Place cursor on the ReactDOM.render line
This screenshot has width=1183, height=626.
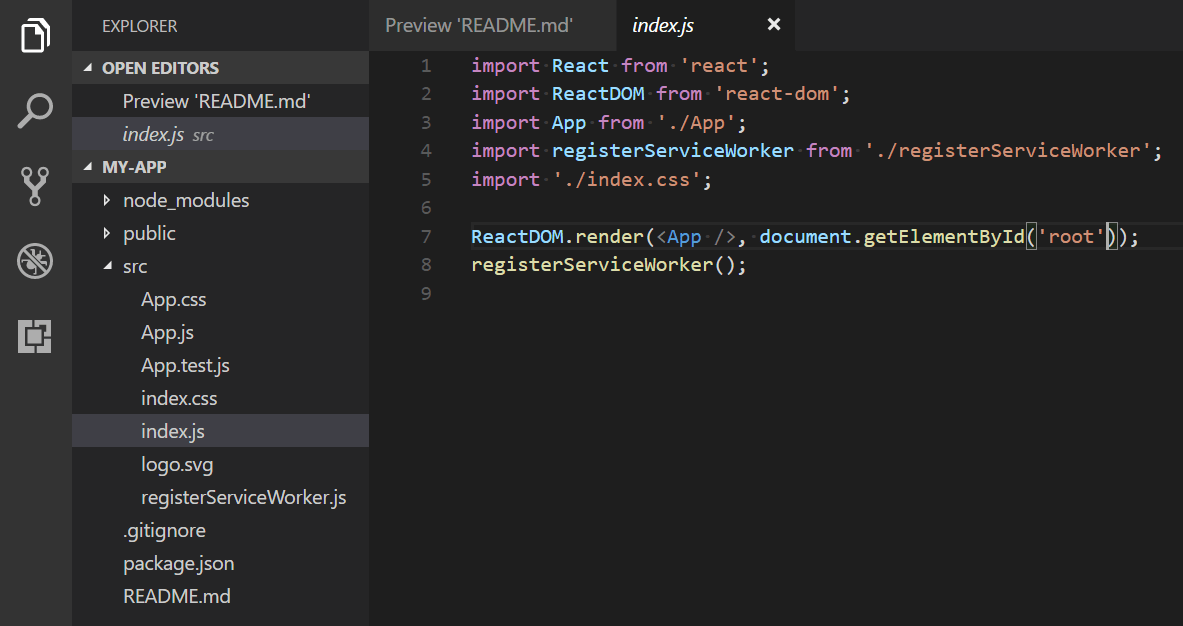700,236
